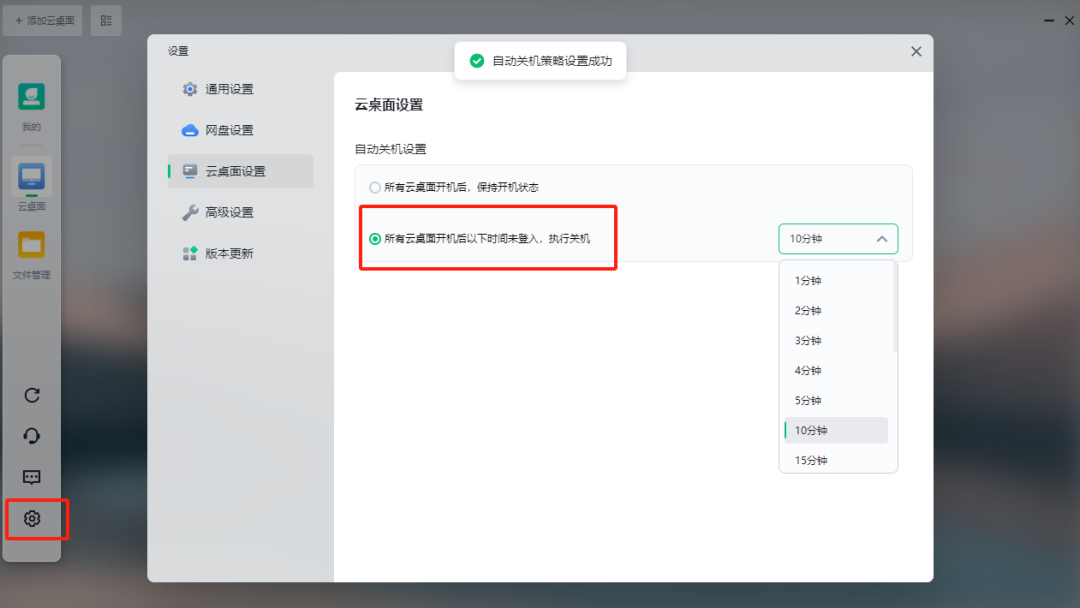Screen dimensions: 1080x608
Task: Open the 高级设置 settings tab
Action: (x=240, y=212)
